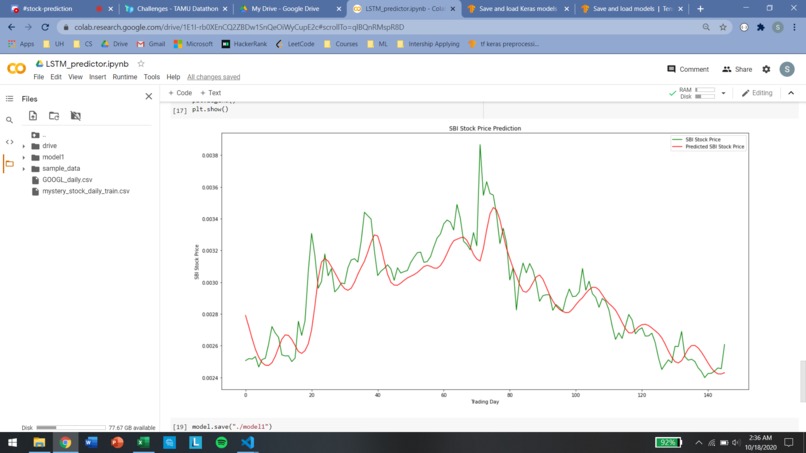806x453 pixels.
Task: Open the browser extensions puzzle icon
Action: click(761, 27)
